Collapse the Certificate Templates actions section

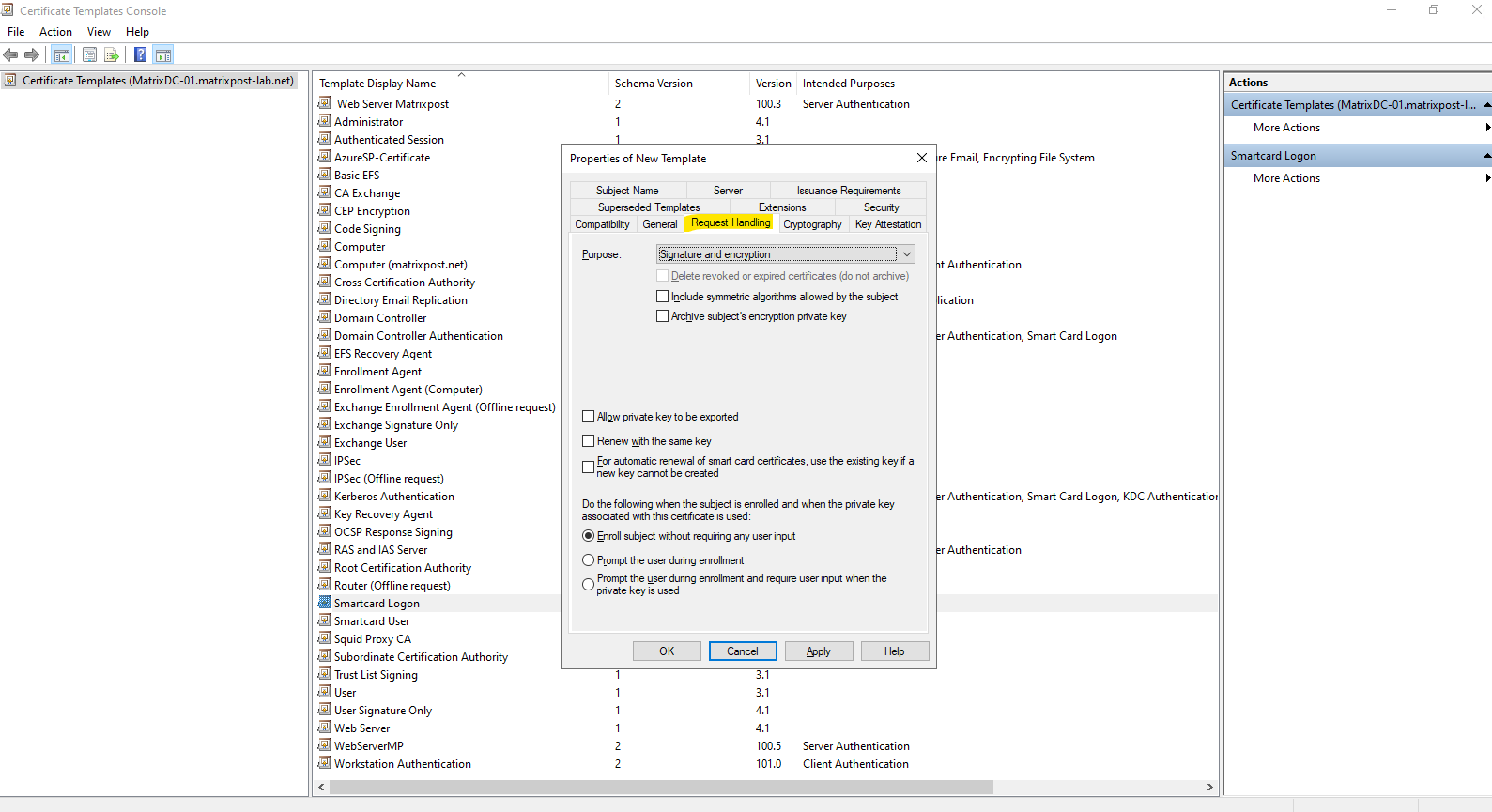tap(1487, 105)
